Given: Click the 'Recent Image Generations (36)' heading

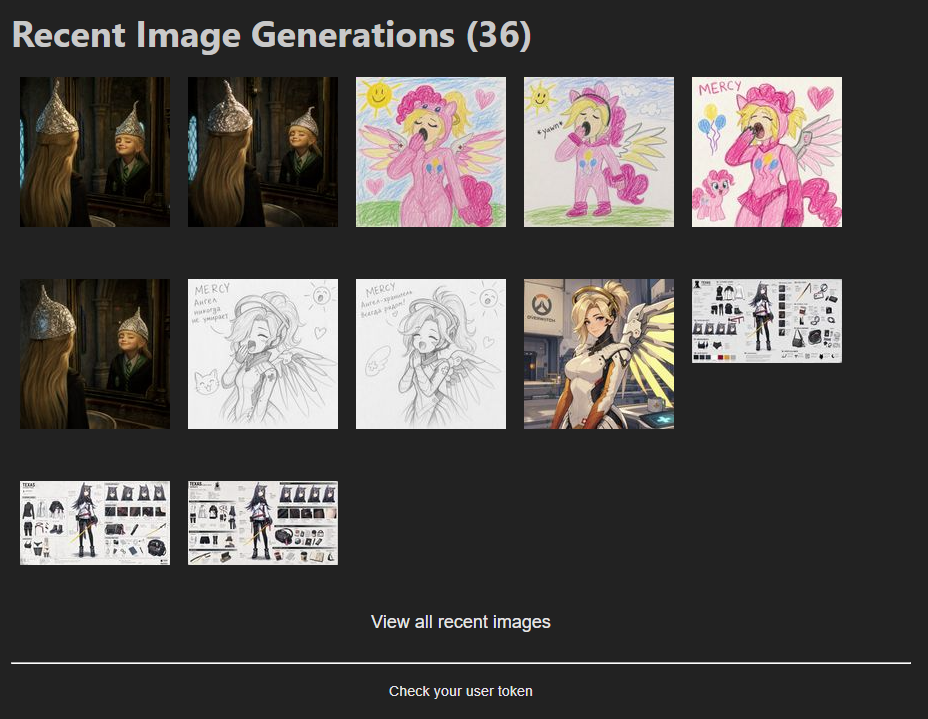Looking at the screenshot, I should (x=272, y=35).
